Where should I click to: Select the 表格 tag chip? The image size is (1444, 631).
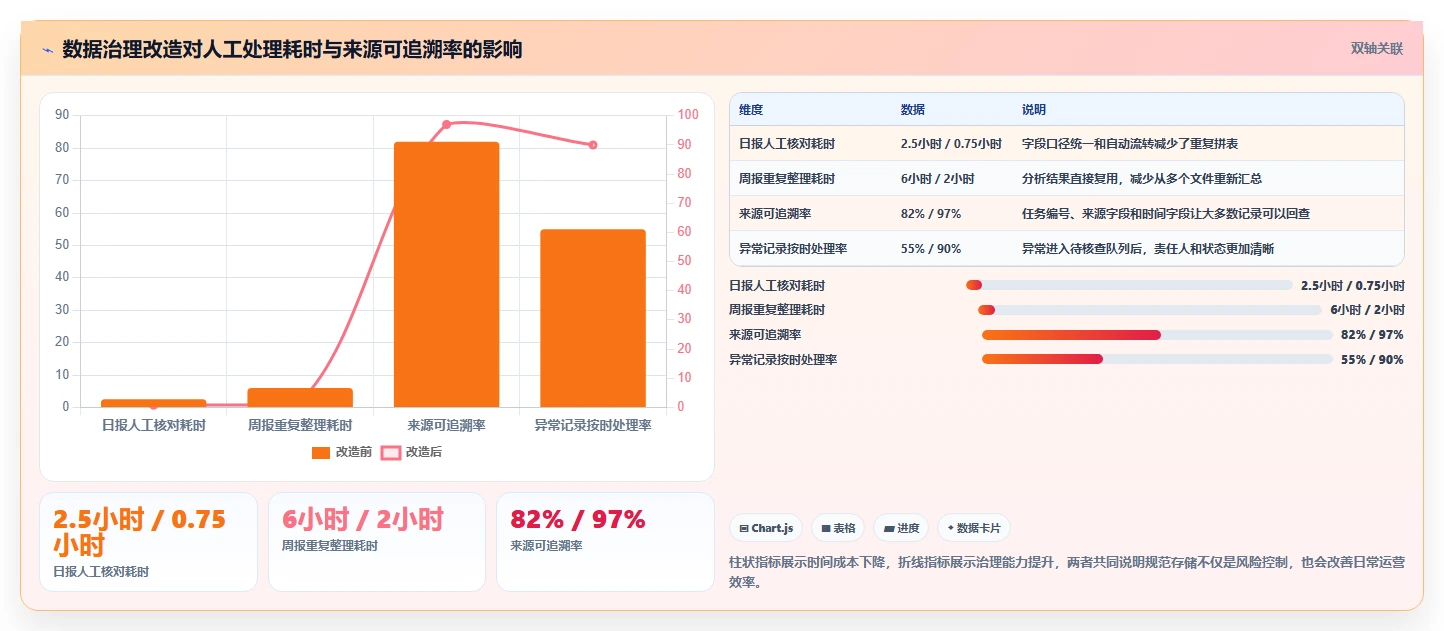pyautogui.click(x=838, y=528)
